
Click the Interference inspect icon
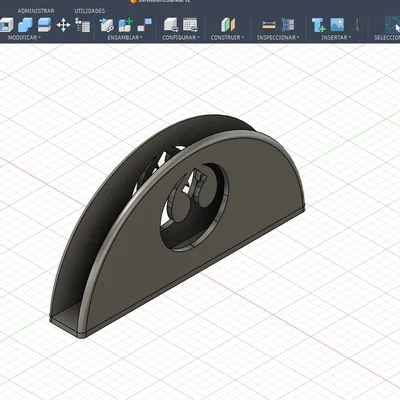[x=288, y=25]
